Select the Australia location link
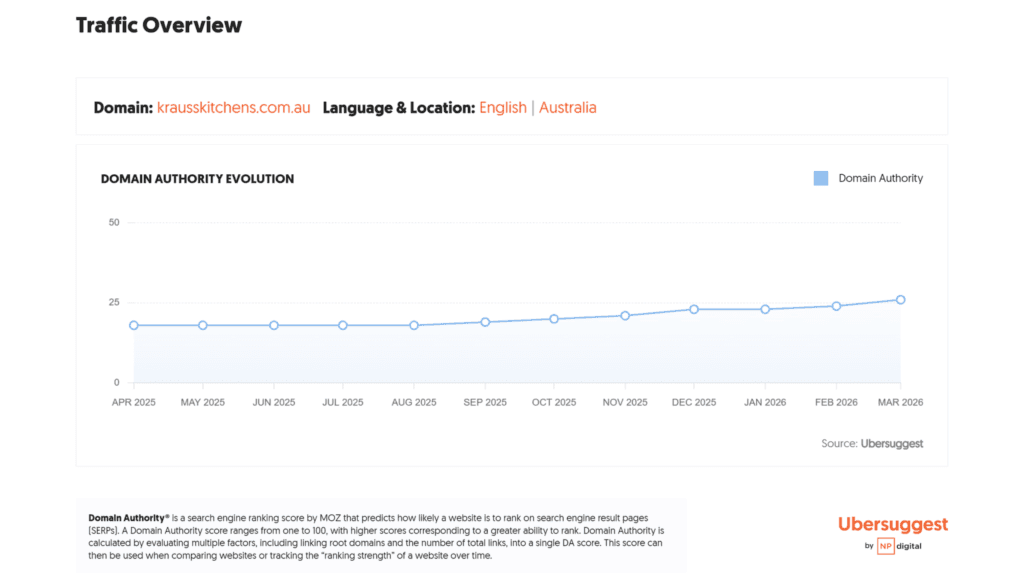The height and width of the screenshot is (576, 1024). coord(568,108)
